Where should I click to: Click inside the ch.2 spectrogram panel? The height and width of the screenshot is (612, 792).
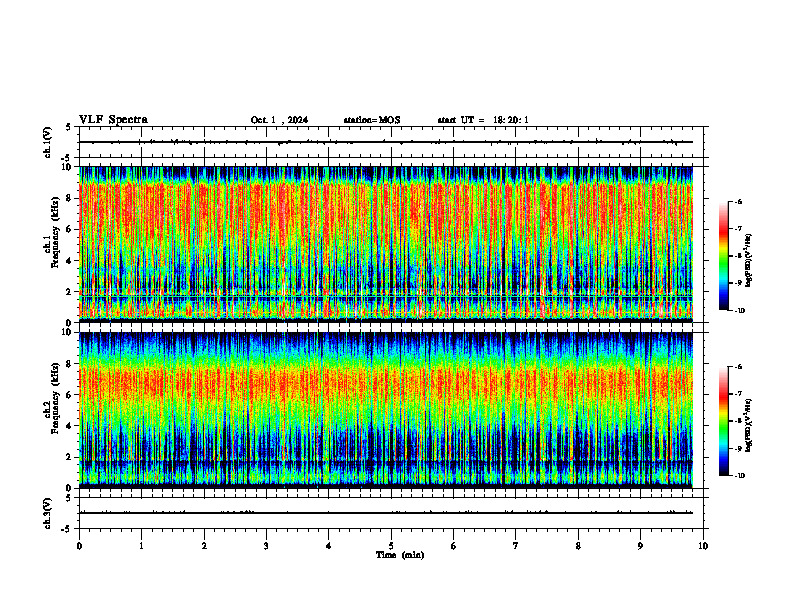point(386,410)
